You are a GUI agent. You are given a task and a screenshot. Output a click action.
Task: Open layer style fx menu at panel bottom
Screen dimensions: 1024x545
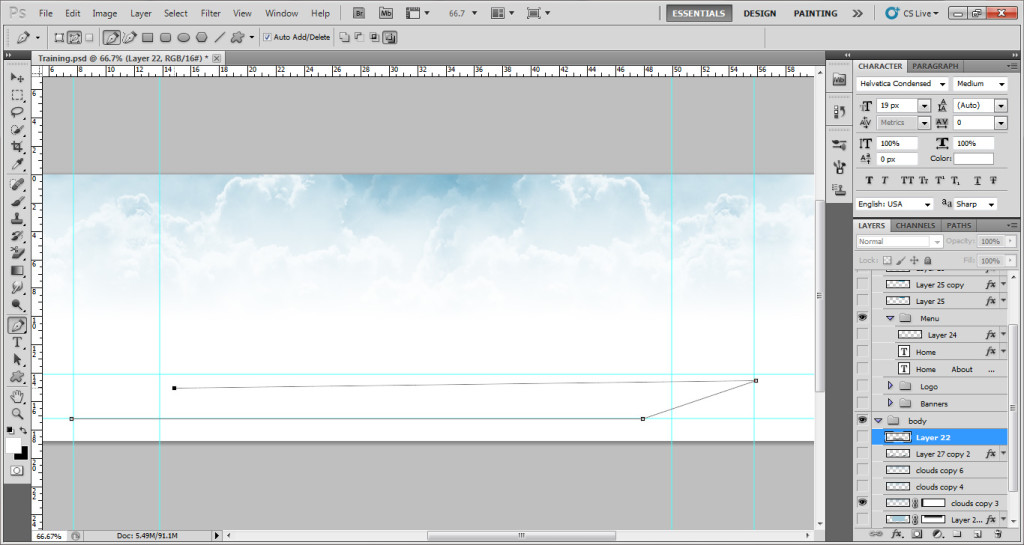(x=896, y=534)
